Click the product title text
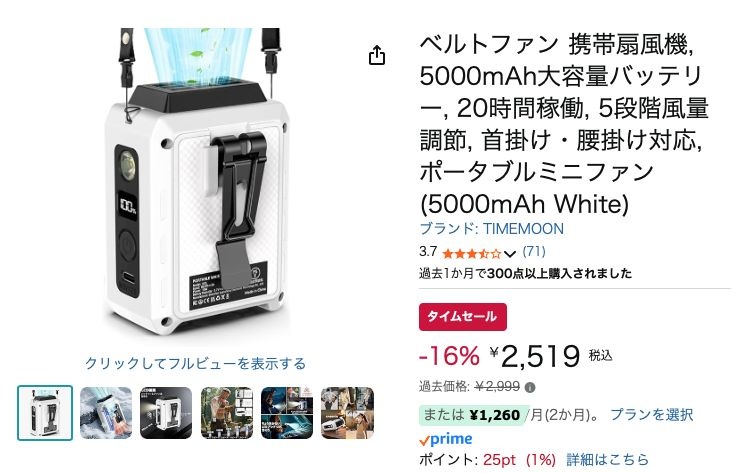This screenshot has width=732, height=473. coord(564,124)
